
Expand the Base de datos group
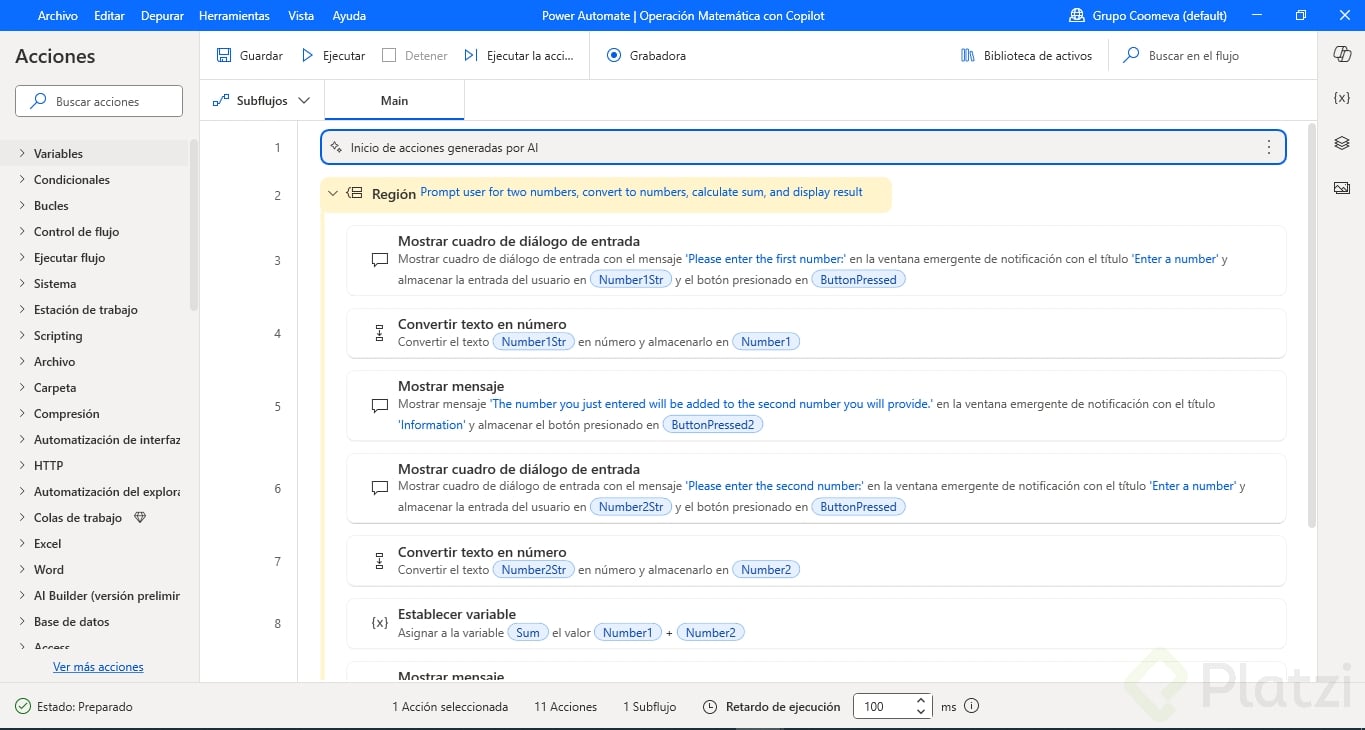(22, 621)
